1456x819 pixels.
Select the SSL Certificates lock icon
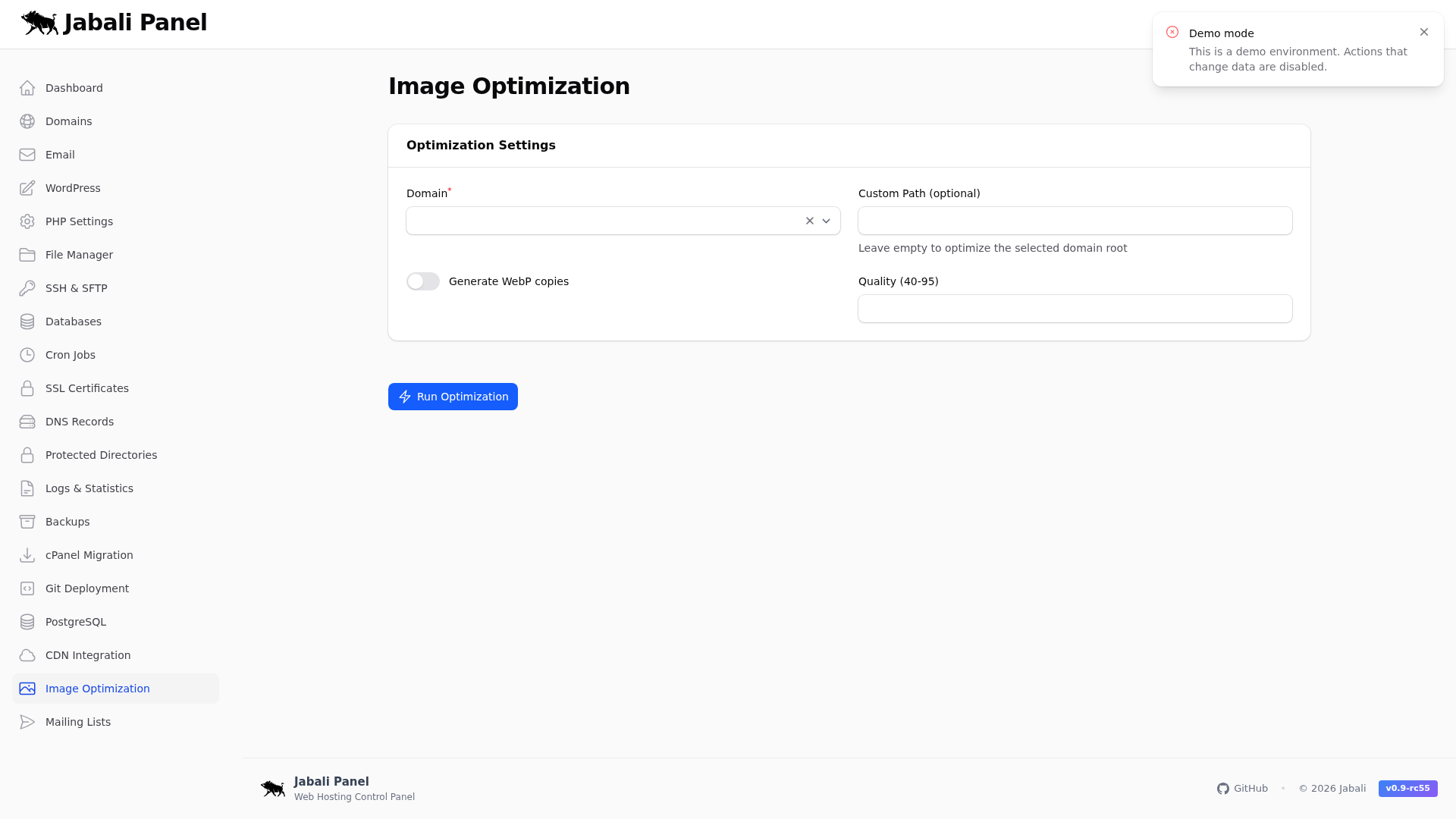pos(27,388)
